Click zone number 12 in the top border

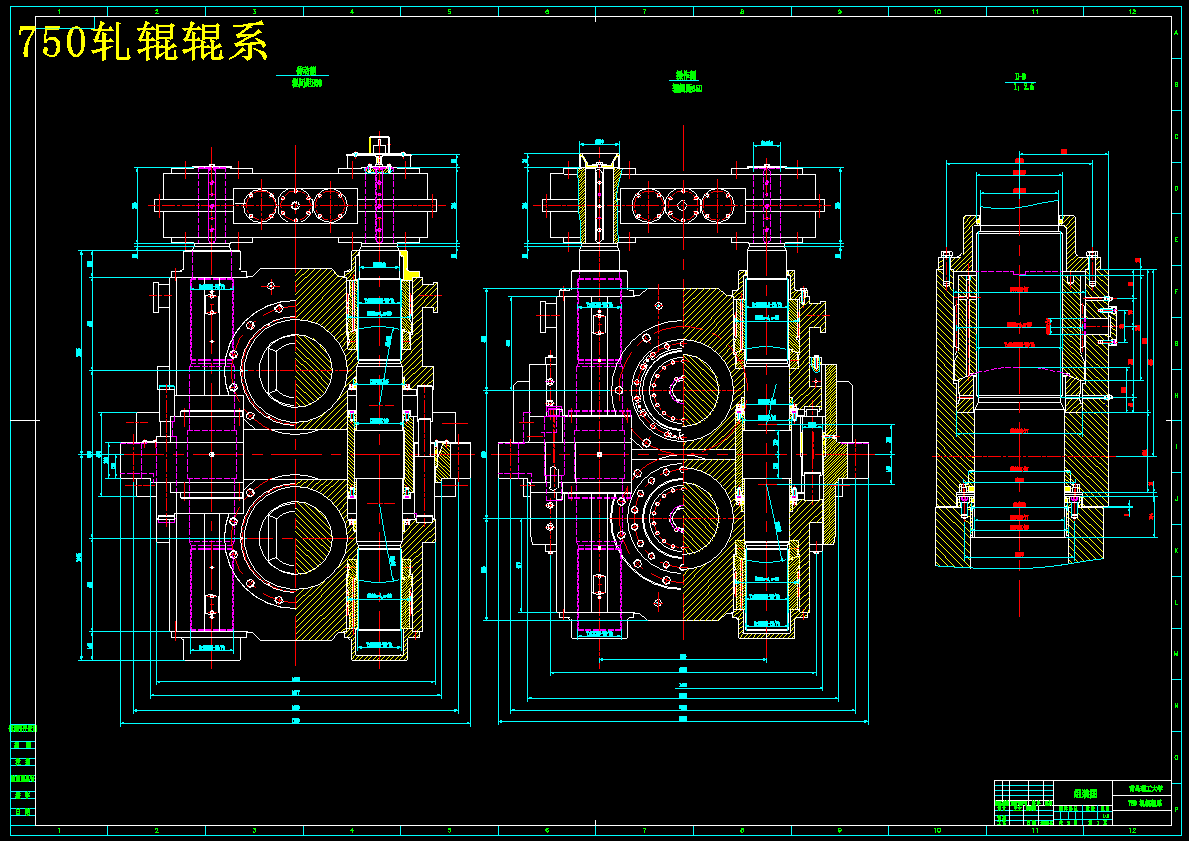(x=1132, y=12)
